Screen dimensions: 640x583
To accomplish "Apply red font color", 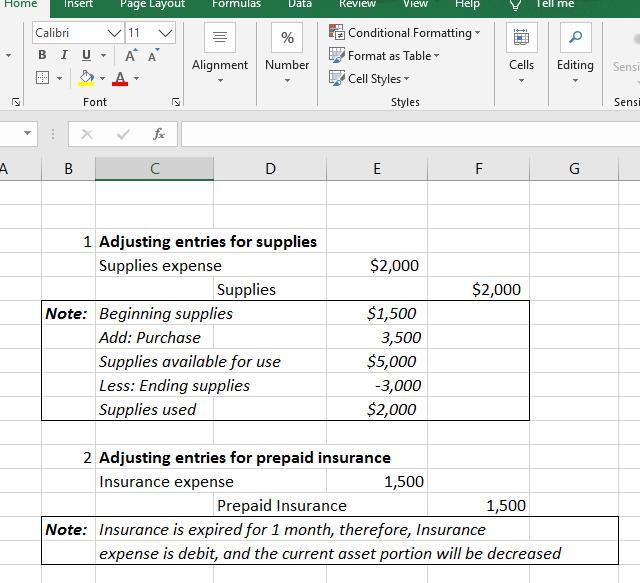I will pos(120,78).
